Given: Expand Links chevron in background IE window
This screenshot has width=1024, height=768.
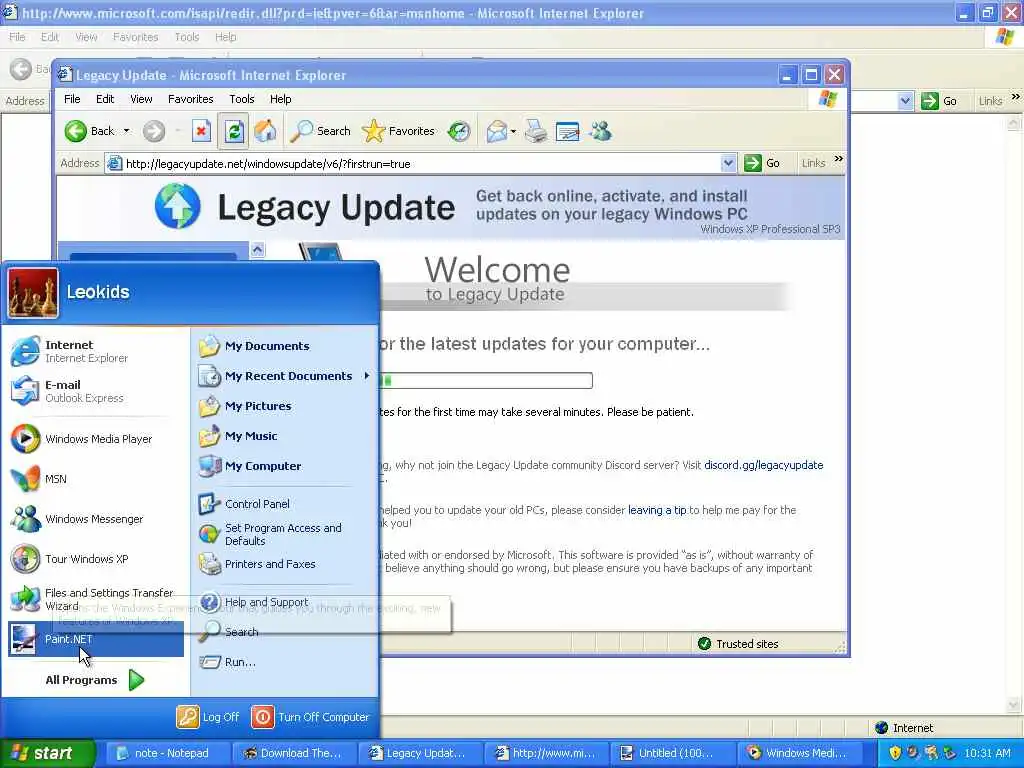Looking at the screenshot, I should 1016,97.
